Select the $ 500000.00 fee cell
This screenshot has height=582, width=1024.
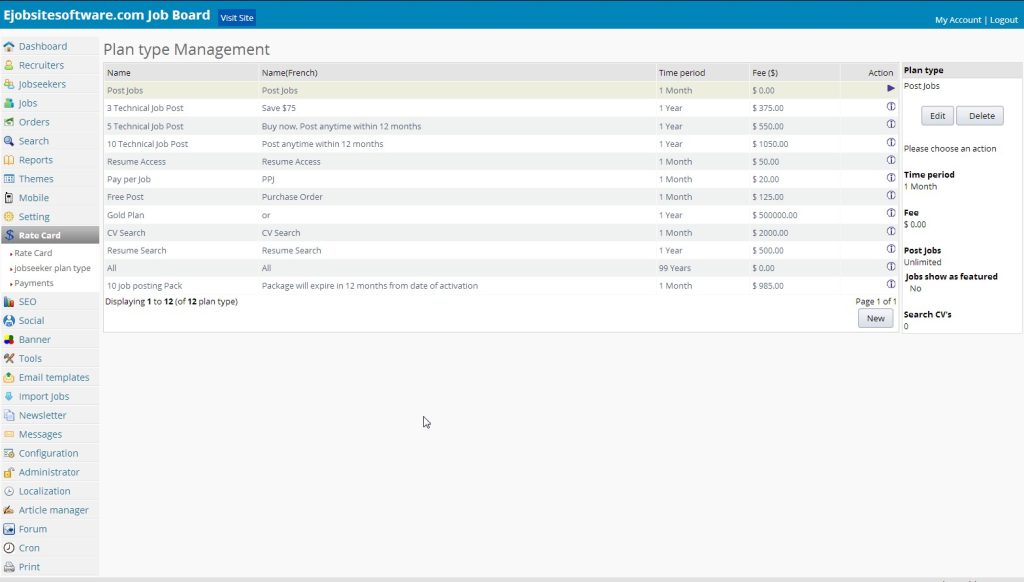775,215
